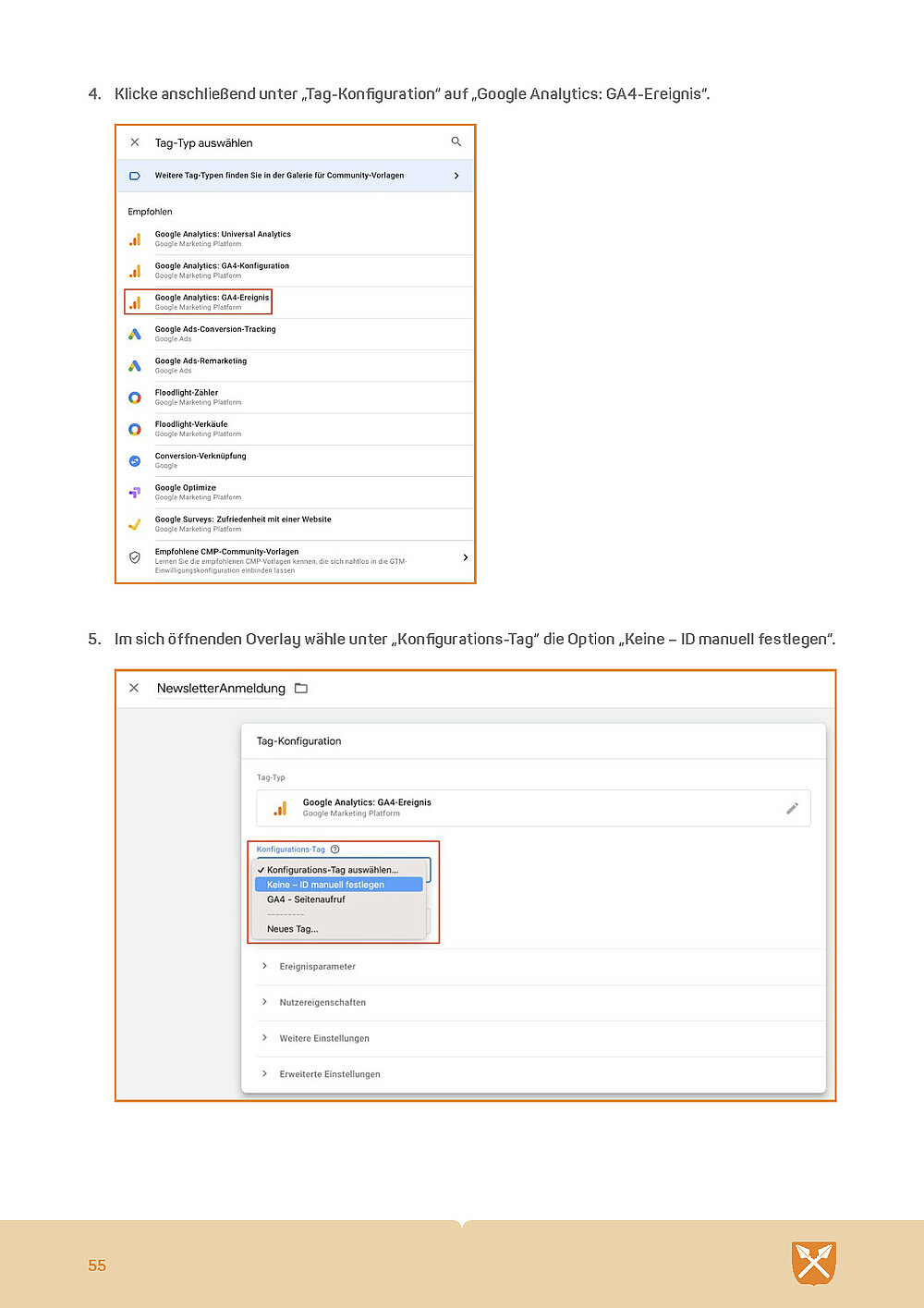The image size is (924, 1308).
Task: Expand the Community-Vorlagen banner chevron
Action: tap(456, 176)
